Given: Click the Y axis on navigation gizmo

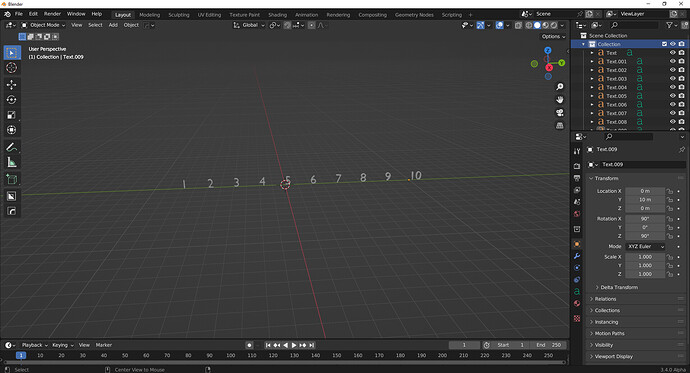Looking at the screenshot, I should coord(562,63).
